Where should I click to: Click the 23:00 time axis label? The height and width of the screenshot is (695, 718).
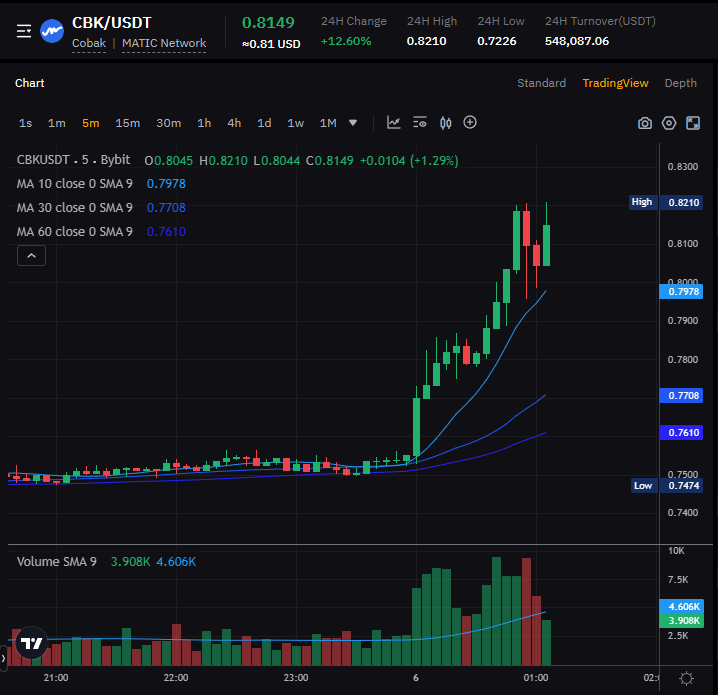[x=296, y=678]
